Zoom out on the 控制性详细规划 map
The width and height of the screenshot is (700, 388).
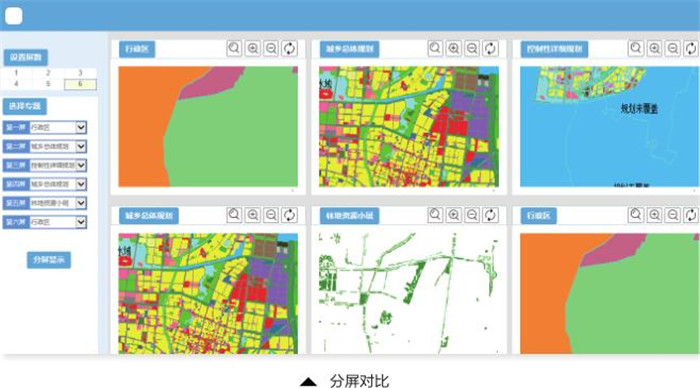pyautogui.click(x=673, y=48)
